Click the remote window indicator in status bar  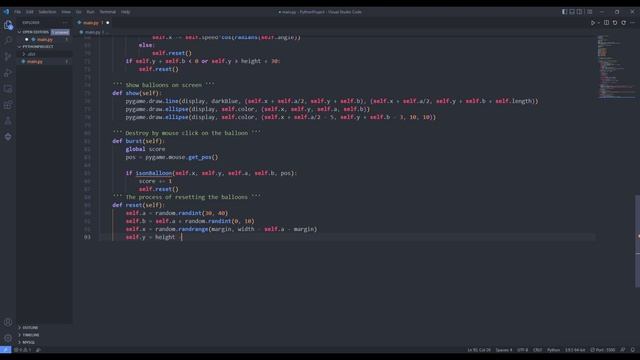tap(6, 350)
